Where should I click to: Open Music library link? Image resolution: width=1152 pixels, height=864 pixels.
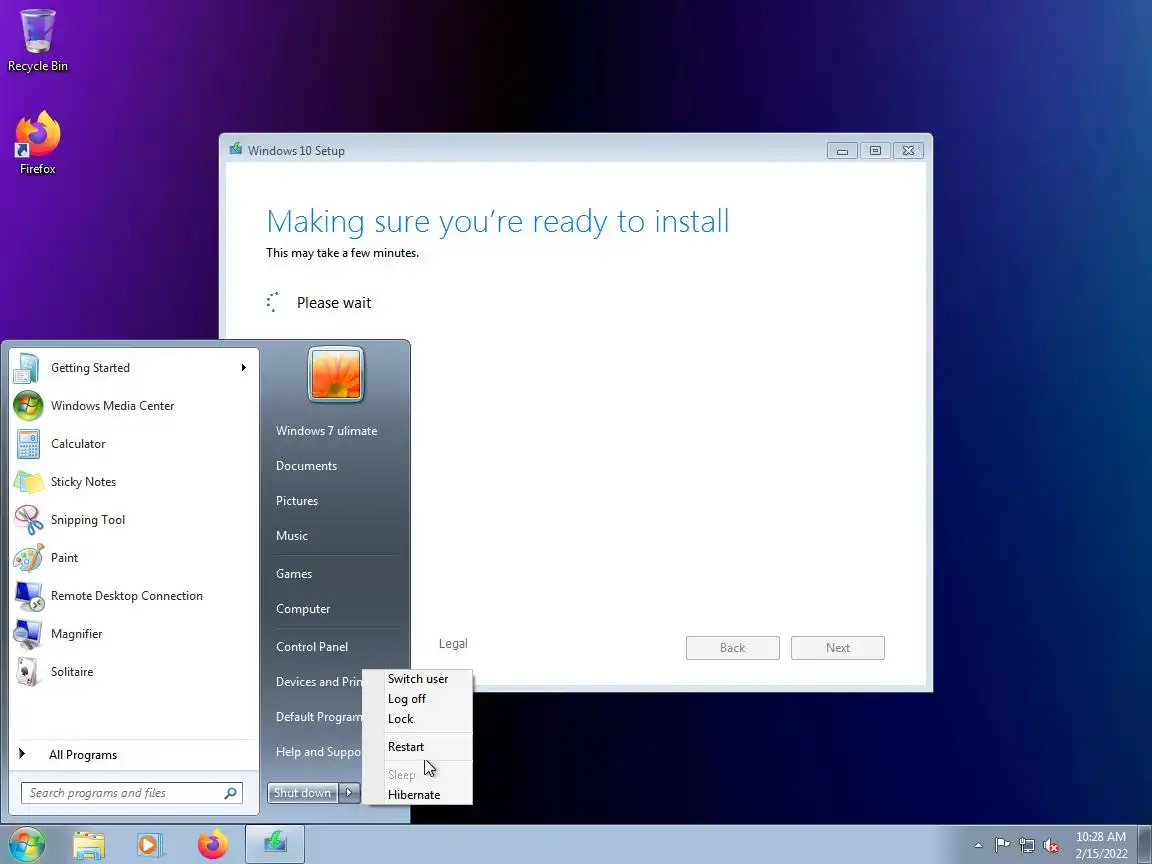click(292, 536)
